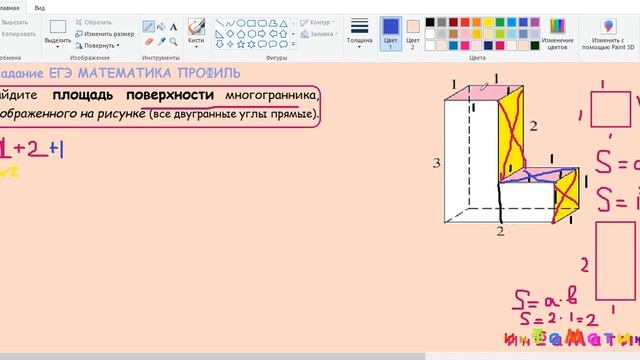Choose the down arrow shape
Viewport: 640px width, 360px height.
pyautogui.click(x=220, y=44)
